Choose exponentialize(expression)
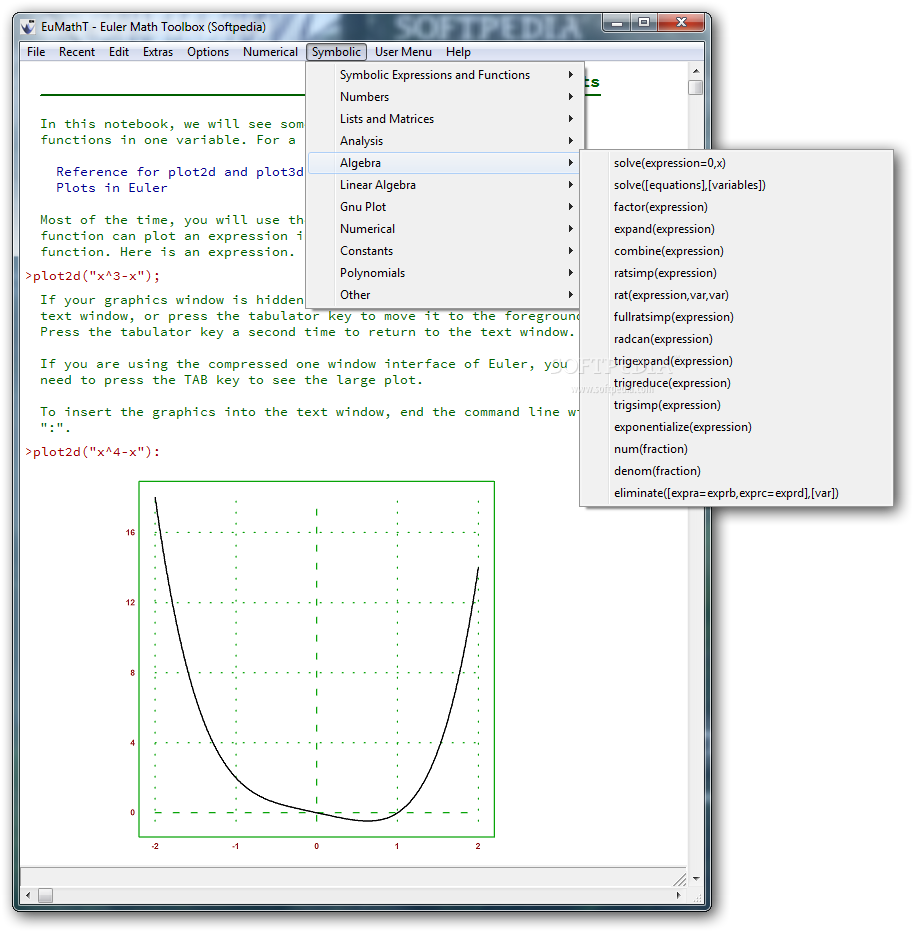The height and width of the screenshot is (932, 914). pyautogui.click(x=736, y=427)
